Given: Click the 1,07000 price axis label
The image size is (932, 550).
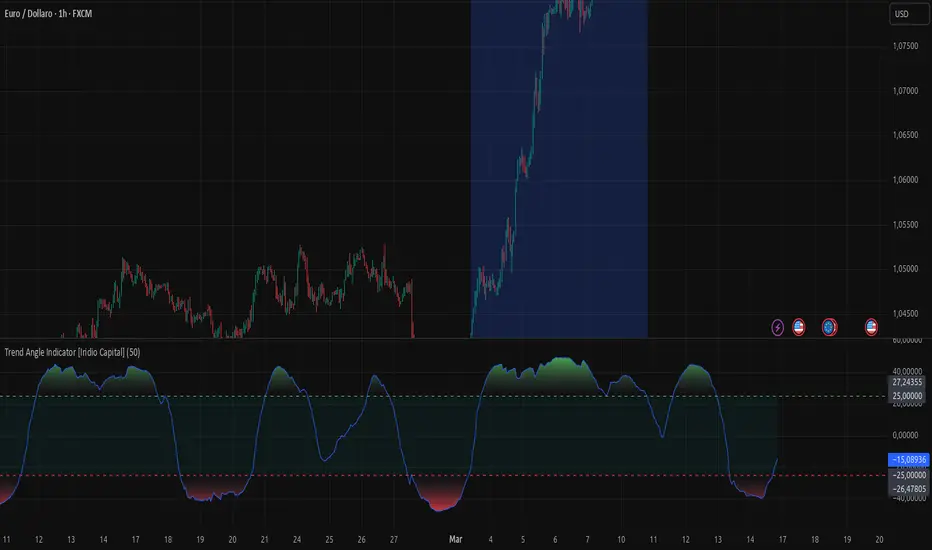Looking at the screenshot, I should pyautogui.click(x=905, y=90).
